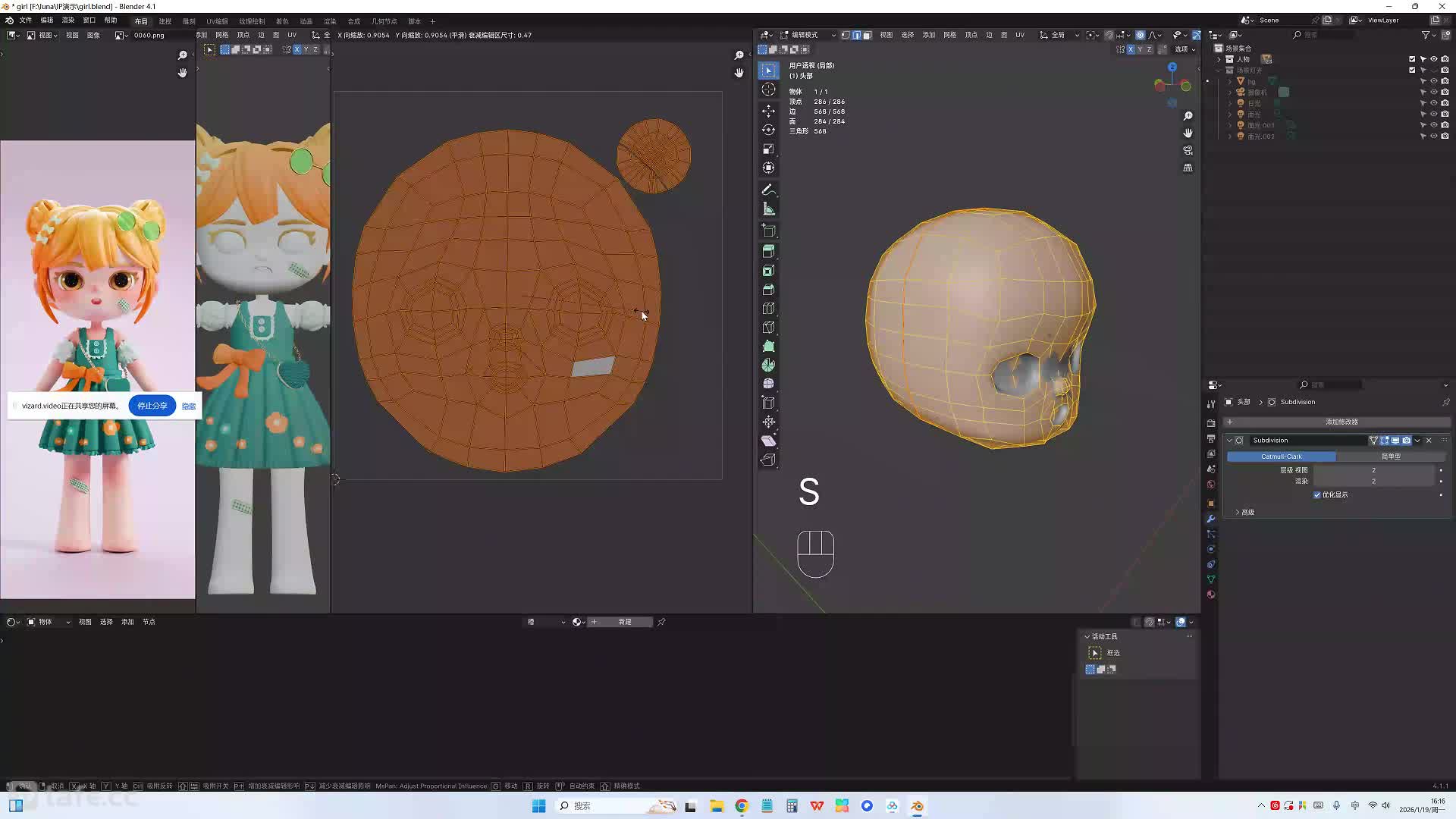Viewport: 1456px width, 819px height.
Task: Select the Move tool in 3D viewport toolbar
Action: click(768, 111)
